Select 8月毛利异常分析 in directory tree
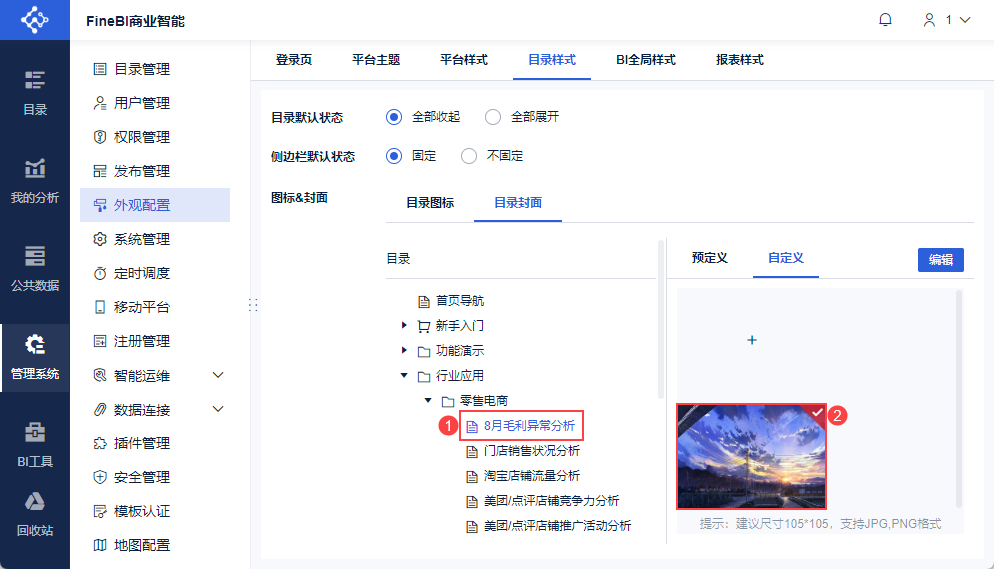994x569 pixels. [529, 426]
